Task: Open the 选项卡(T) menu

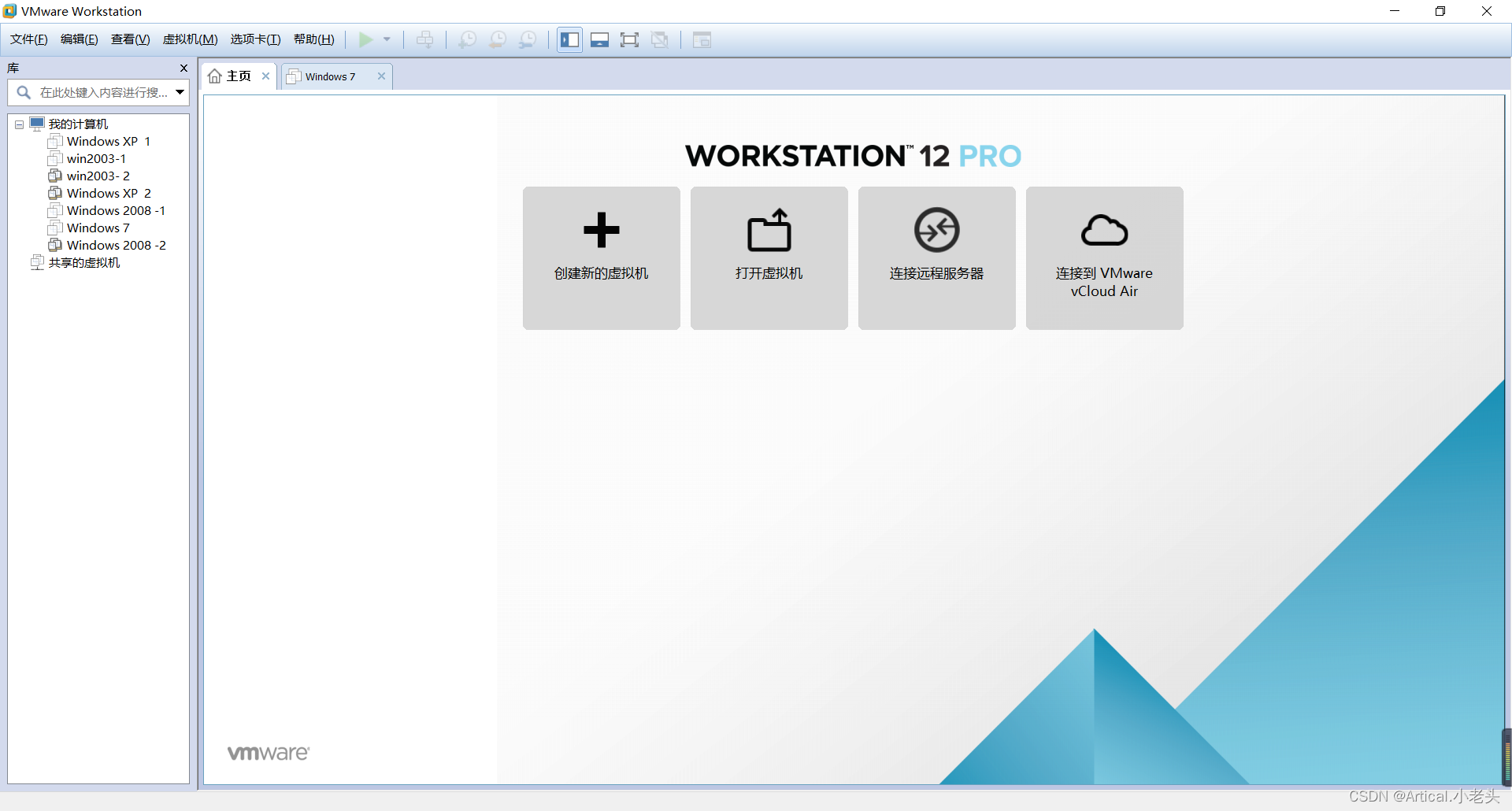Action: coord(256,39)
